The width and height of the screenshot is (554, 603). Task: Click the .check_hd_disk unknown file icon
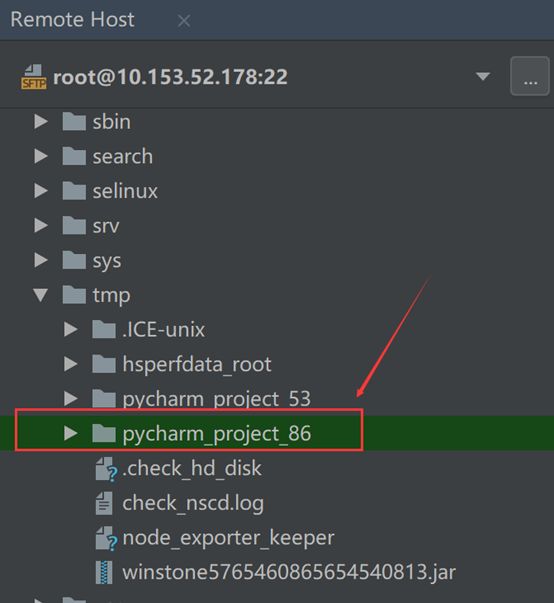point(106,469)
